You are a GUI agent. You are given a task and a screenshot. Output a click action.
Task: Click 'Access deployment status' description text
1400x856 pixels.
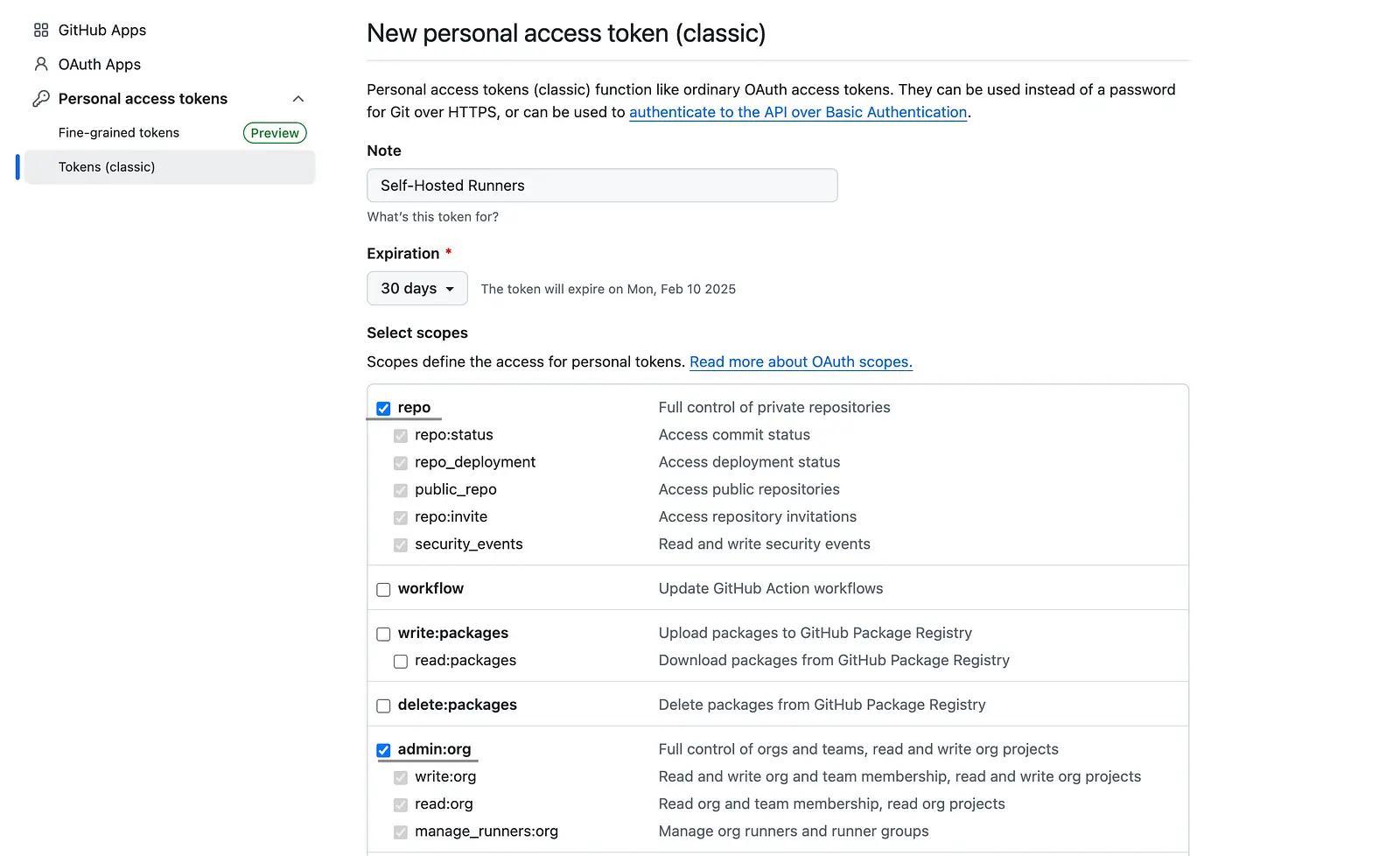pyautogui.click(x=749, y=462)
